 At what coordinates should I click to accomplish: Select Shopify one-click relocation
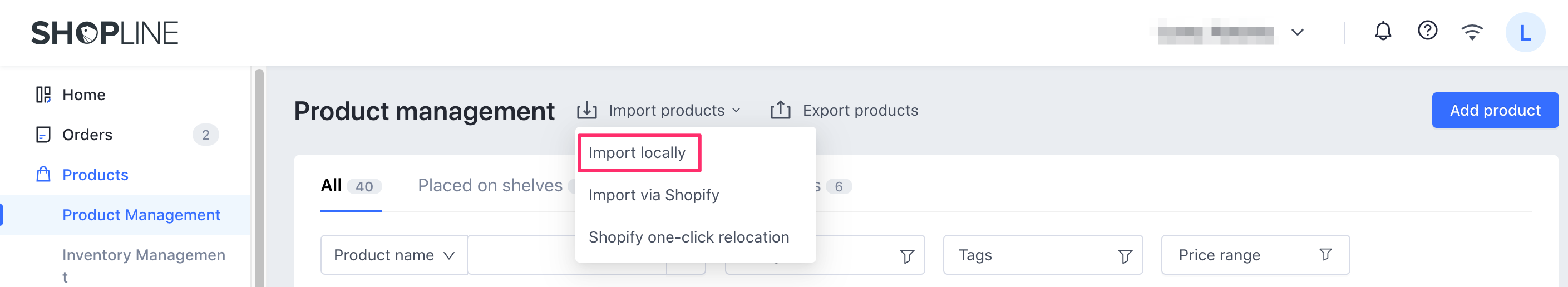point(688,237)
